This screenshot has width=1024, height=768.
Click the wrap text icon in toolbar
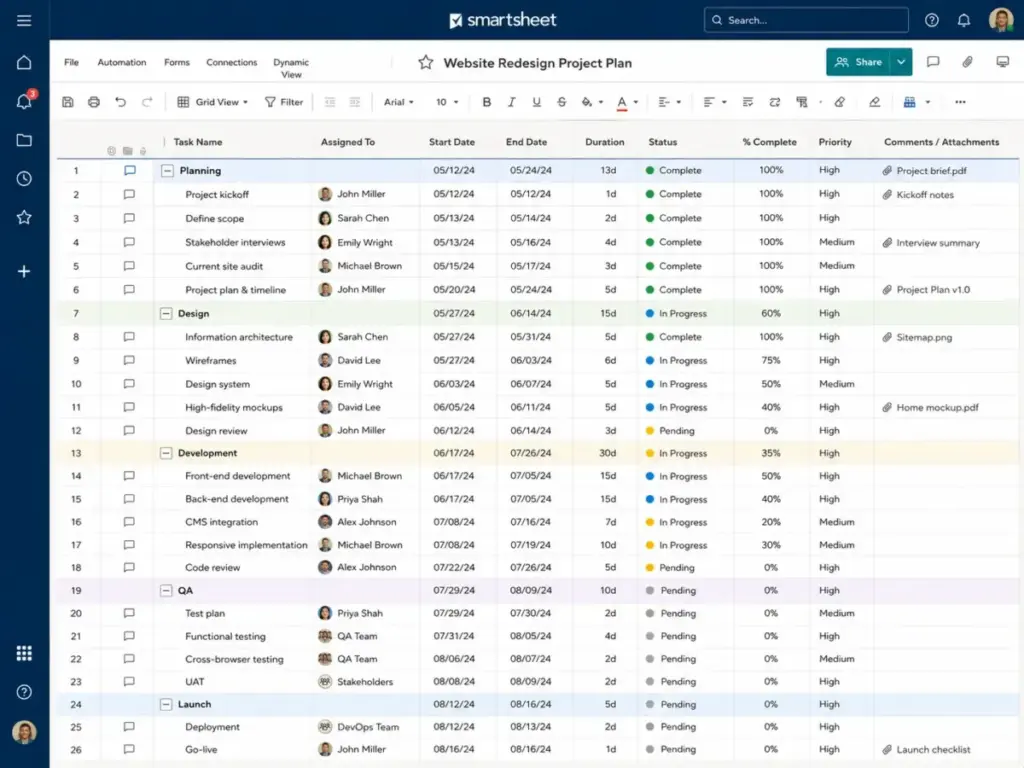748,102
